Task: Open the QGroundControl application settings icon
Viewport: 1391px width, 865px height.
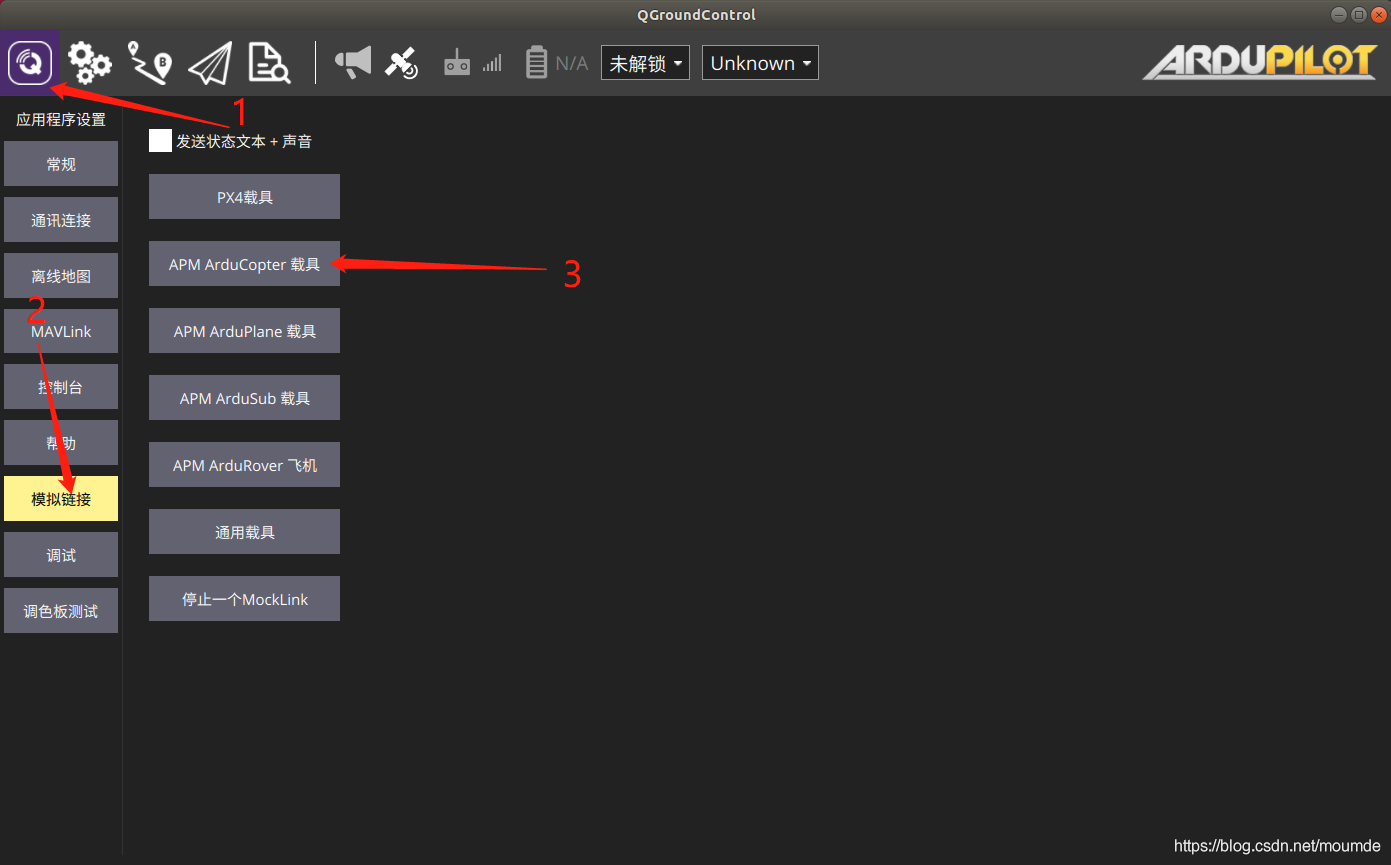Action: [x=30, y=63]
